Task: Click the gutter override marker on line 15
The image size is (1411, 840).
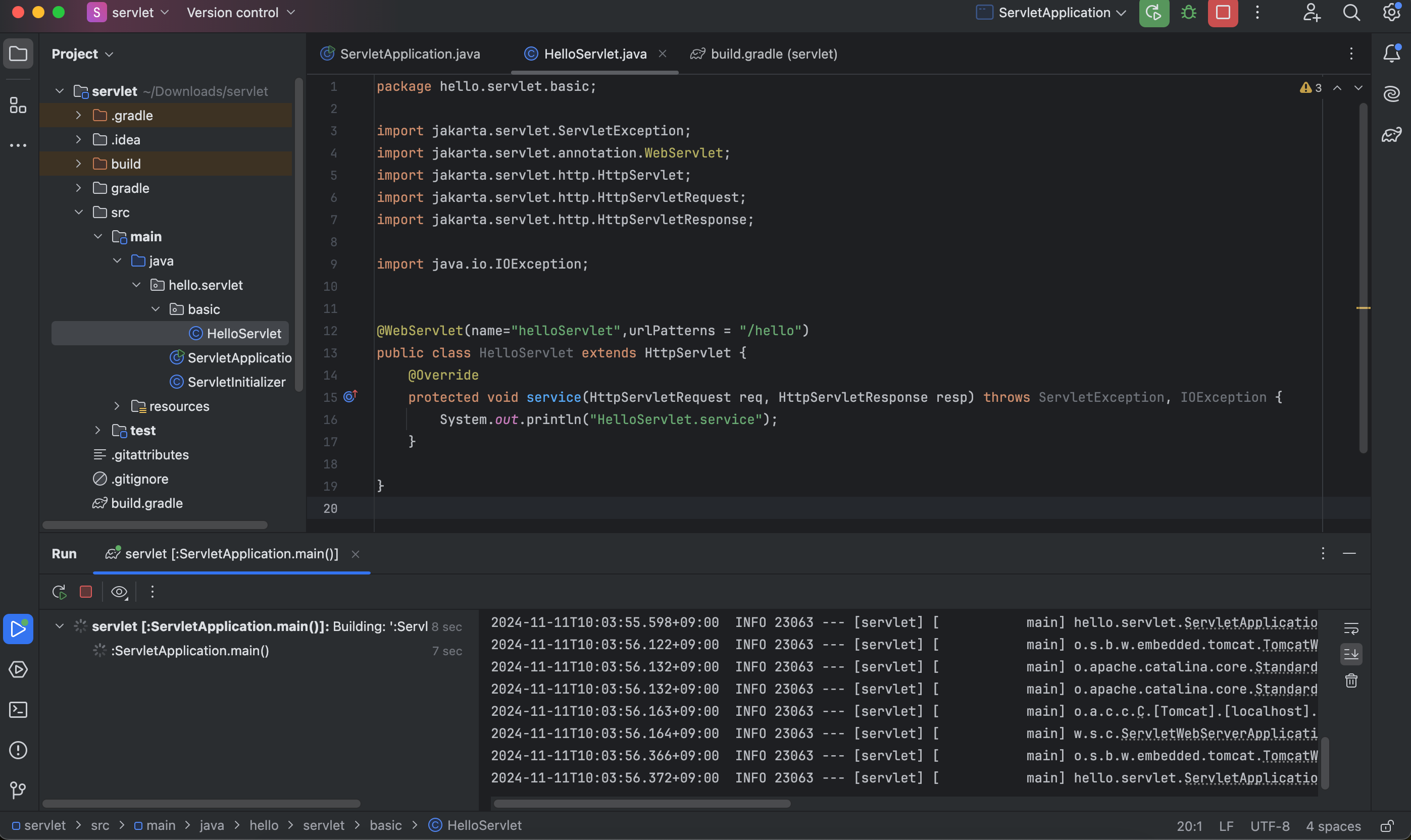Action: [x=350, y=397]
